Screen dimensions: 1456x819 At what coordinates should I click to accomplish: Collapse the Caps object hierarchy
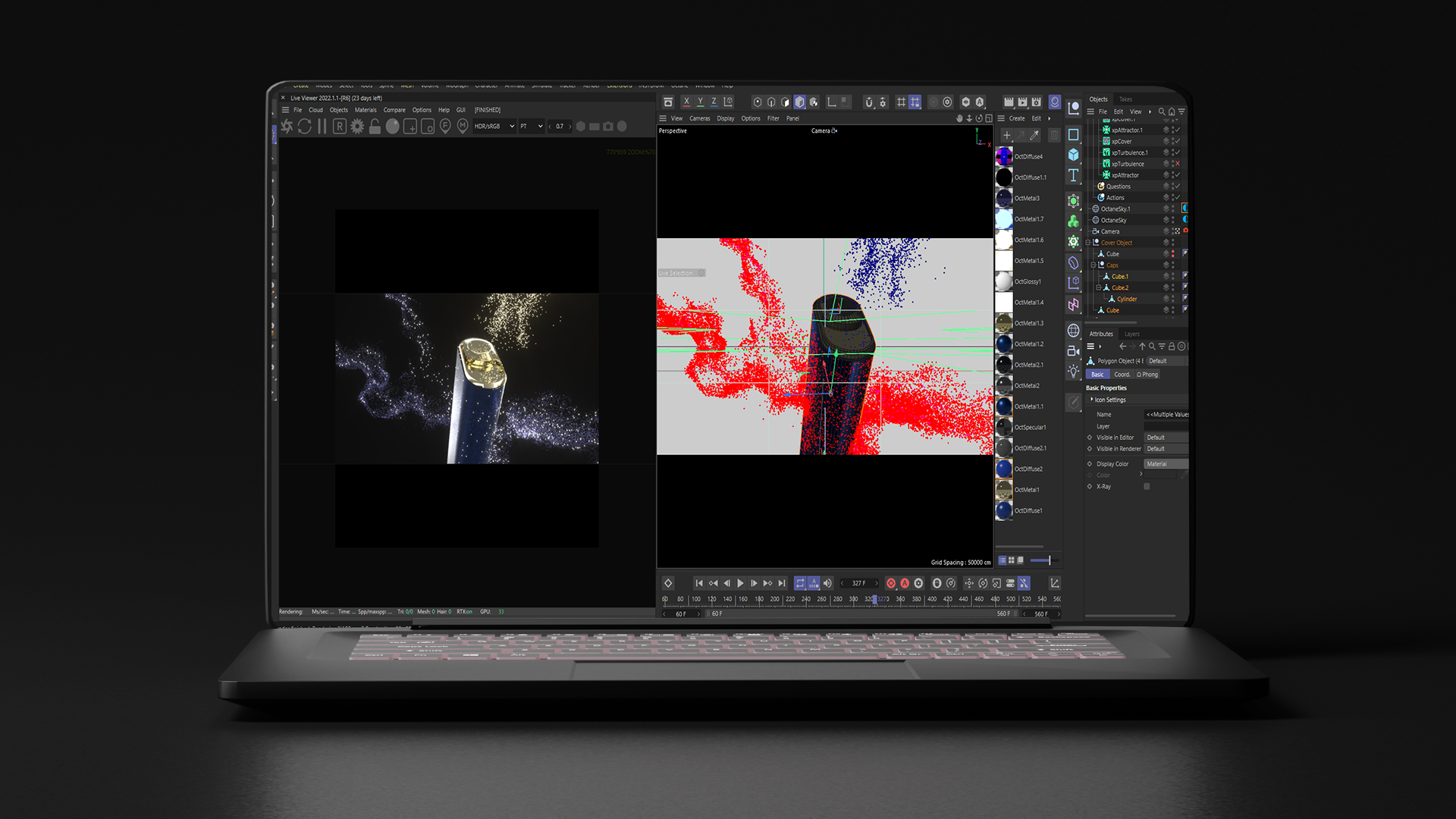click(1093, 265)
